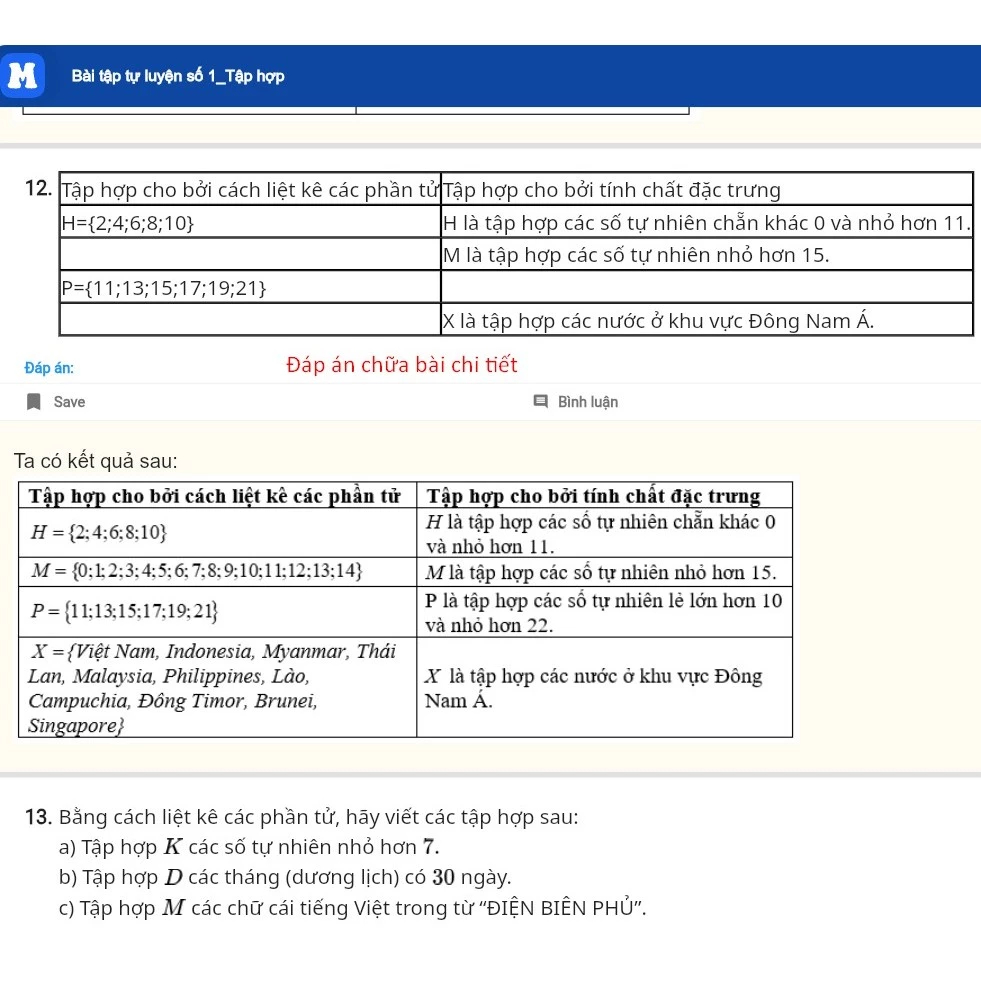The width and height of the screenshot is (981, 981).
Task: Click the answer table M = {0;1;2;...14} row
Action: [x=405, y=572]
